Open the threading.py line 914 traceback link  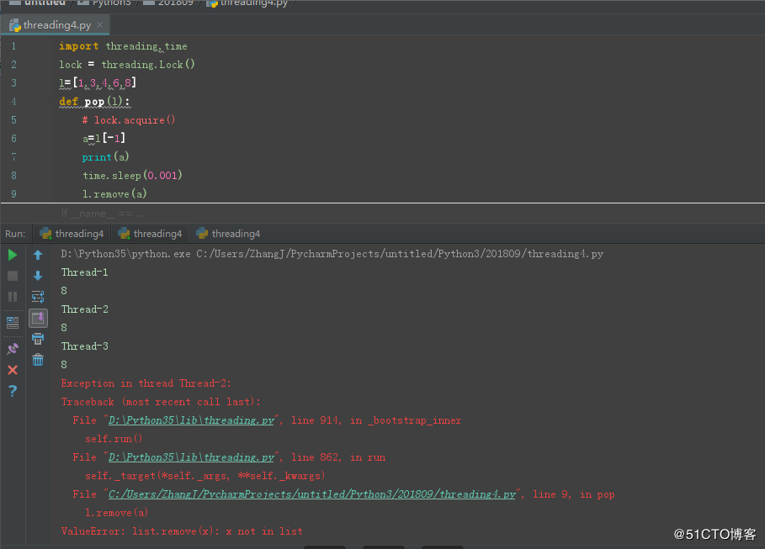point(191,420)
